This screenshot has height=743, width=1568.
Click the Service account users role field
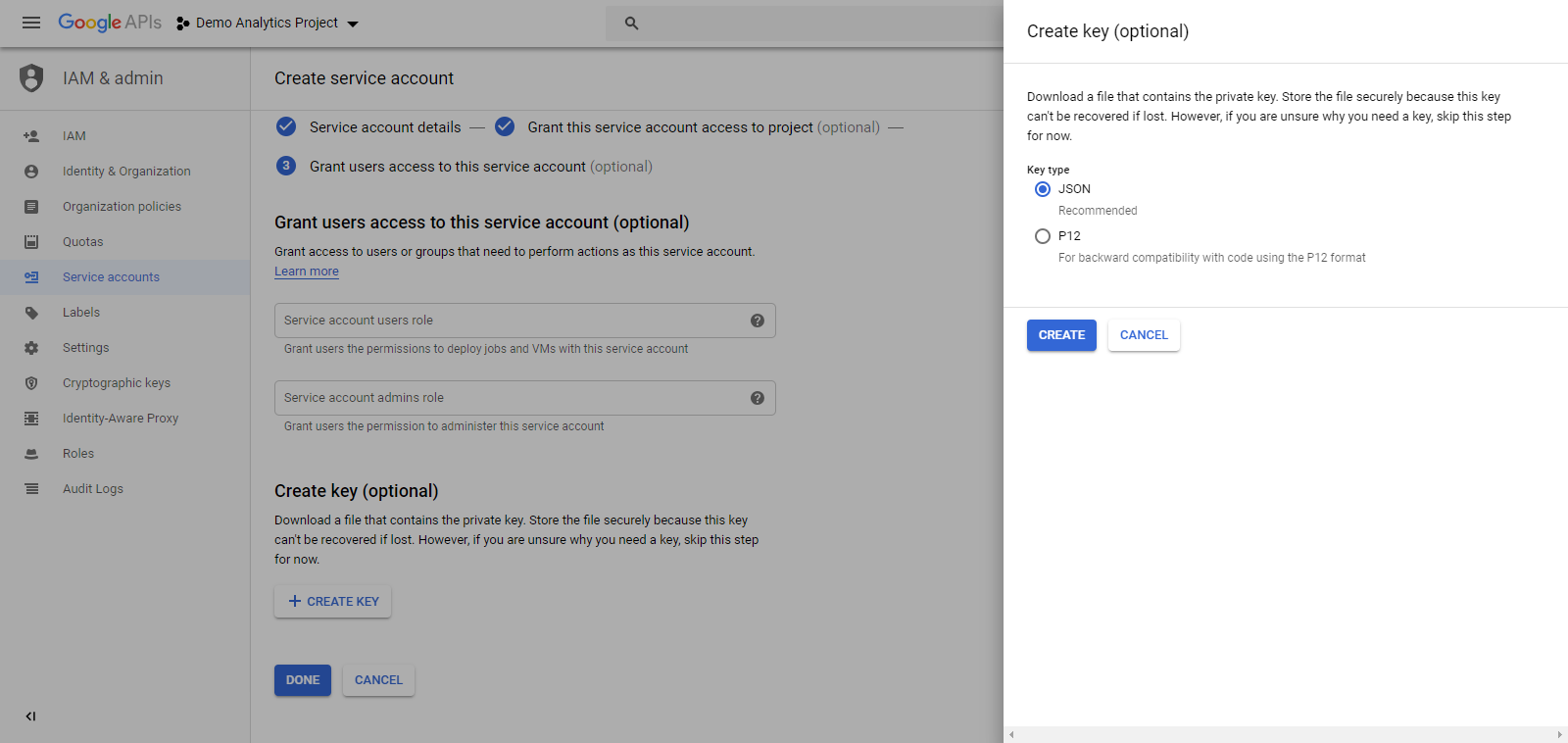click(510, 321)
